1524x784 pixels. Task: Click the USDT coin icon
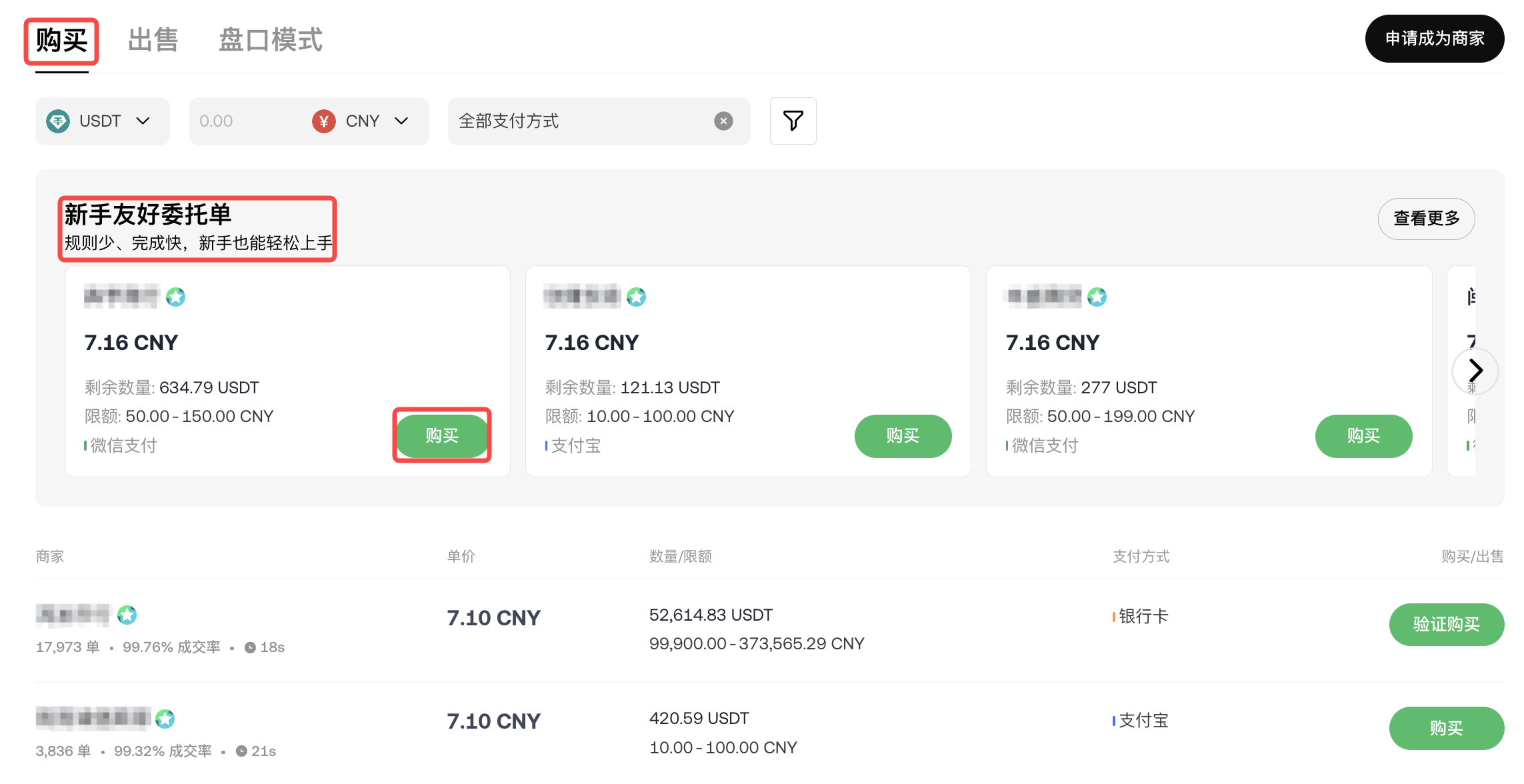(58, 121)
